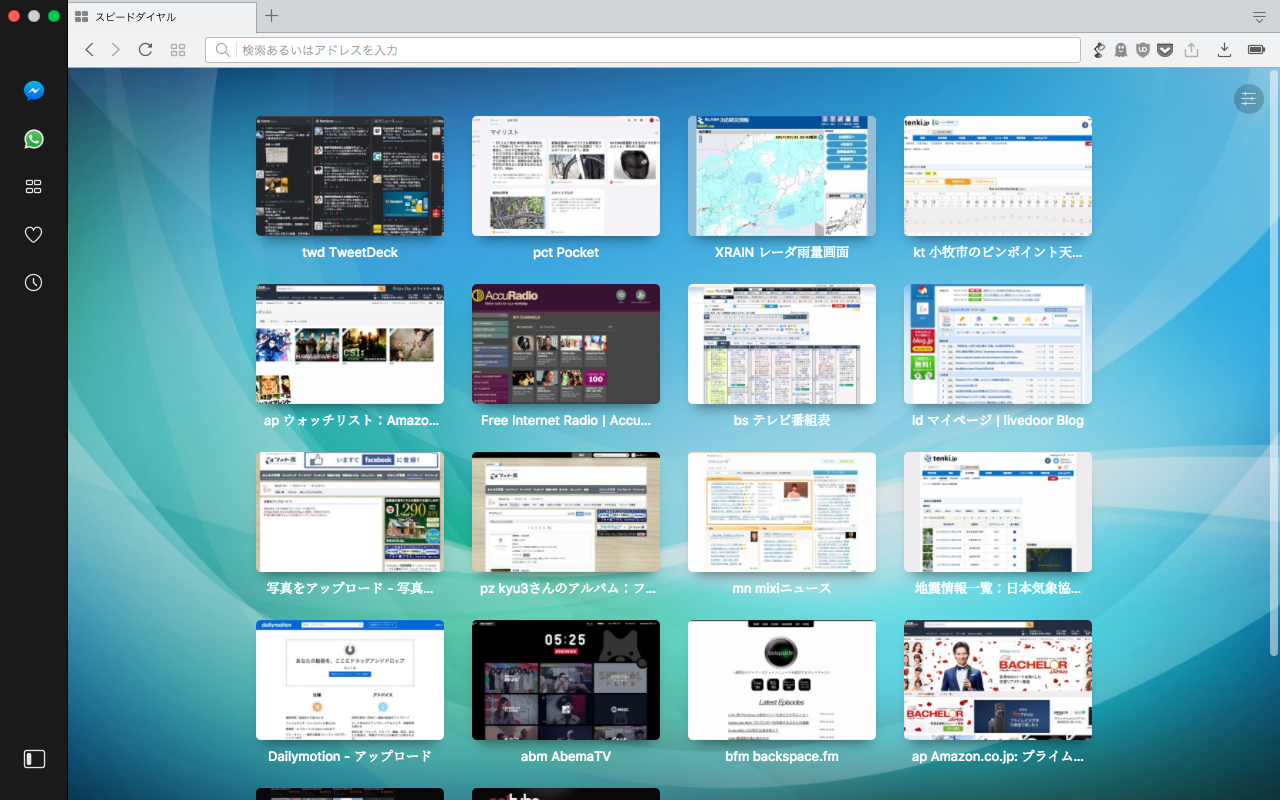Viewport: 1280px width, 800px height.
Task: Open Messenger from the Opera sidebar
Action: (x=34, y=91)
